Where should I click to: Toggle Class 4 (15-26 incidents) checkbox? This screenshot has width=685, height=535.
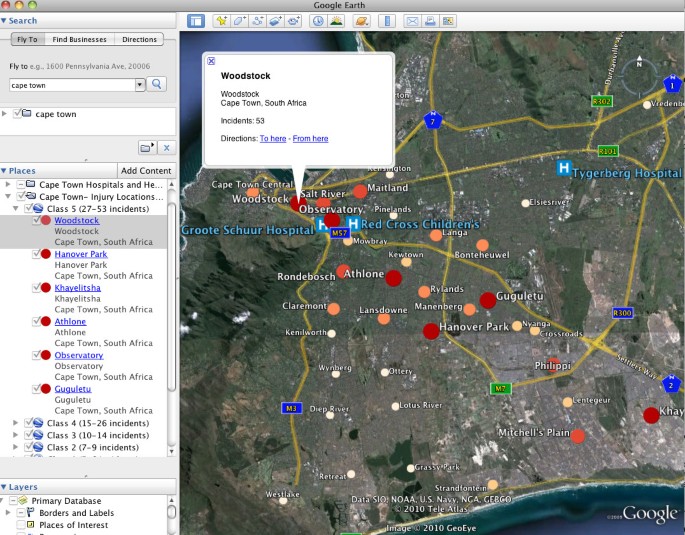pos(29,423)
